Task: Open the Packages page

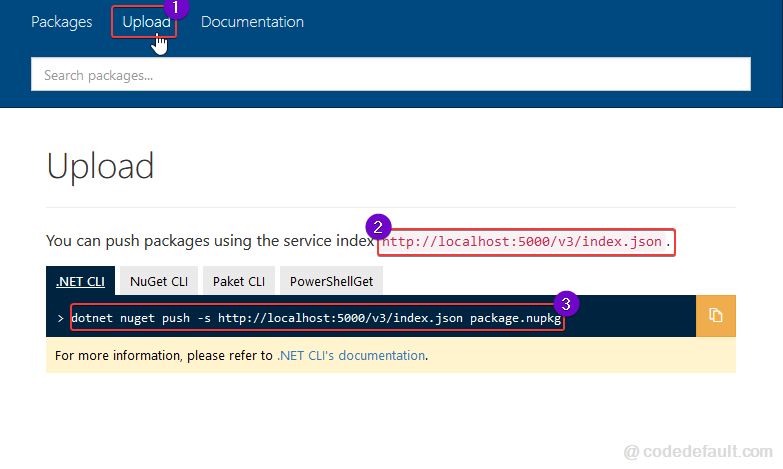Action: (x=61, y=22)
